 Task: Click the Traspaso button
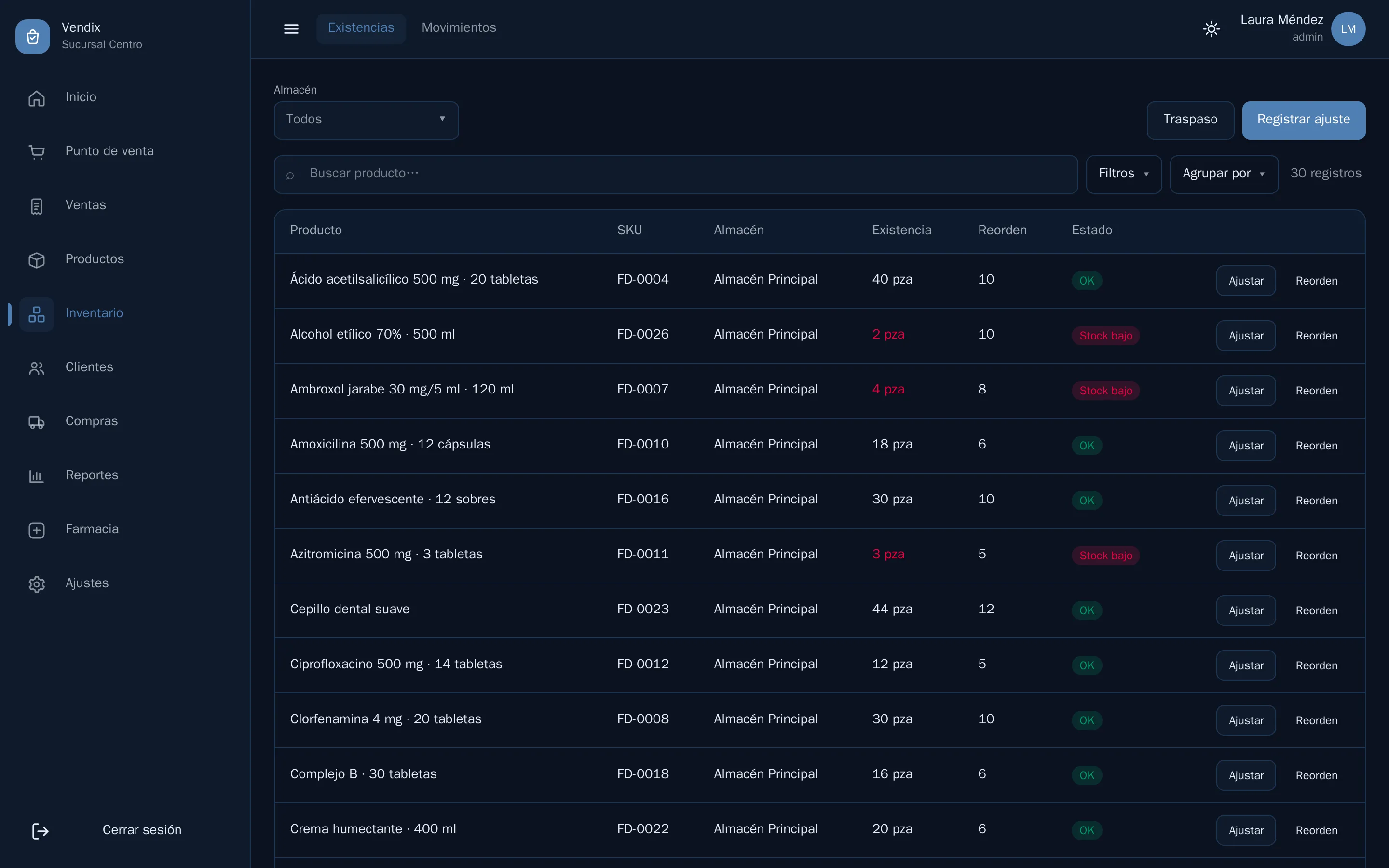1190,120
